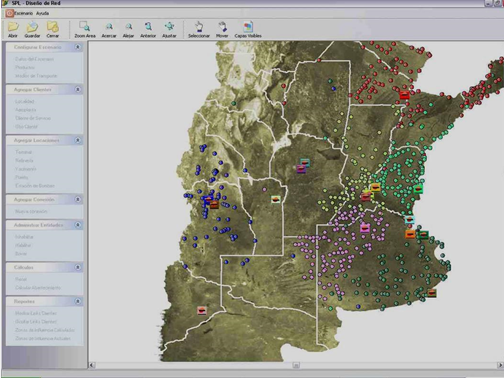Collapse the Agregar Clientes panel
The image size is (504, 378).
pos(78,89)
